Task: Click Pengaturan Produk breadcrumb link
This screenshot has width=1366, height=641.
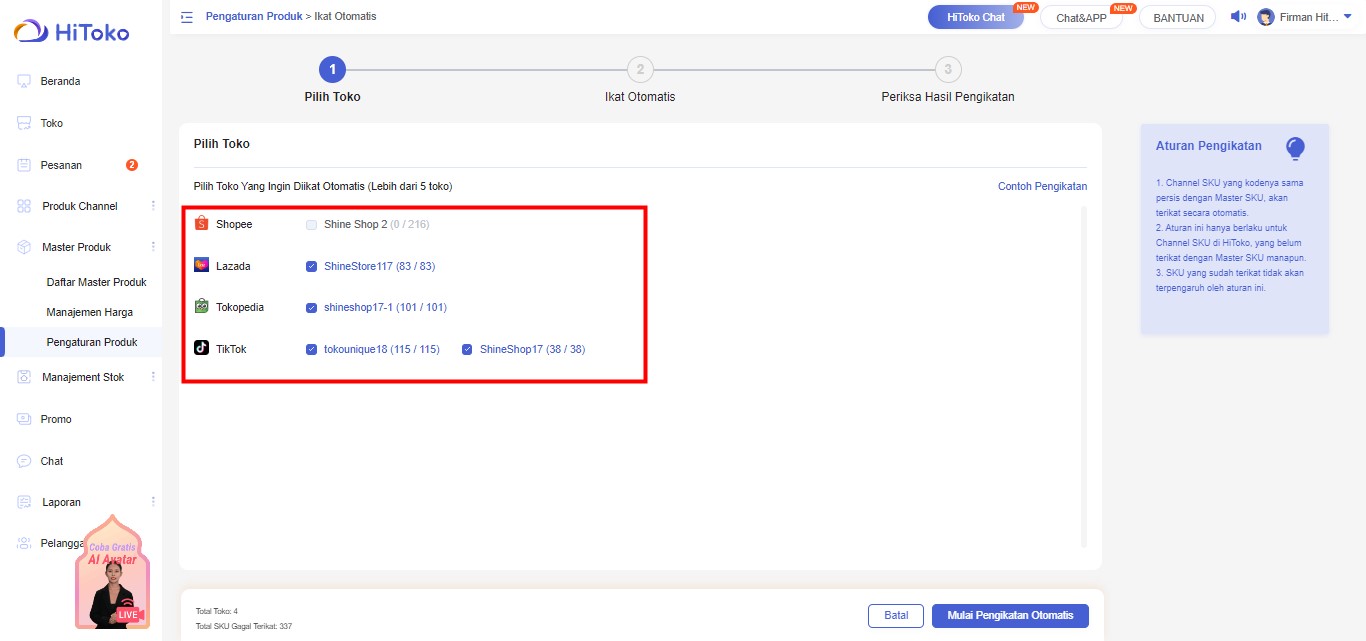Action: coord(254,16)
